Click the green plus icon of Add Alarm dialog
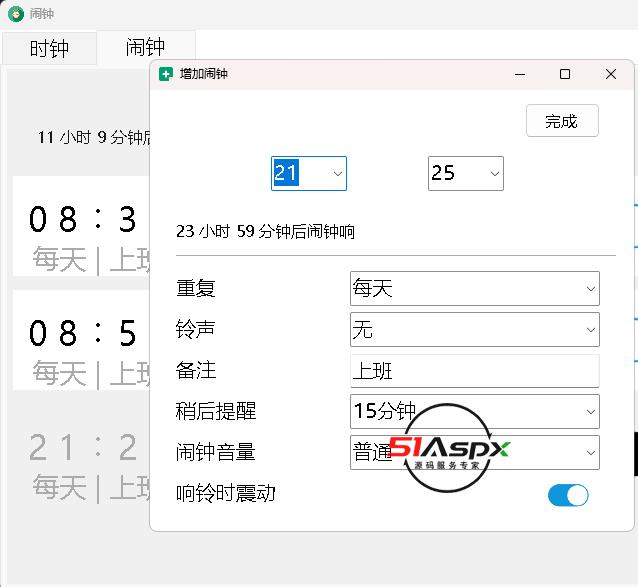 [x=166, y=74]
